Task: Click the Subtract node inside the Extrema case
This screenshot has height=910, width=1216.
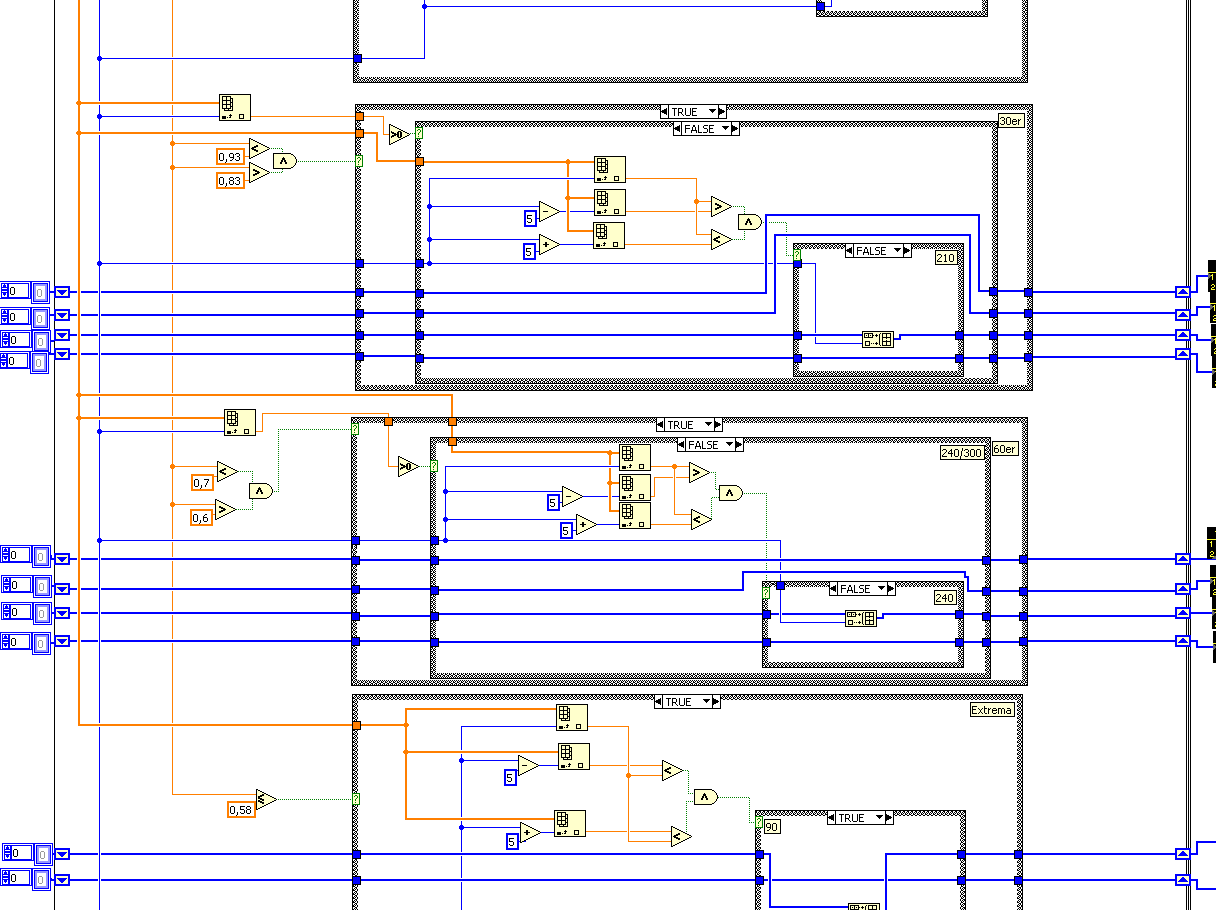Action: pyautogui.click(x=529, y=766)
